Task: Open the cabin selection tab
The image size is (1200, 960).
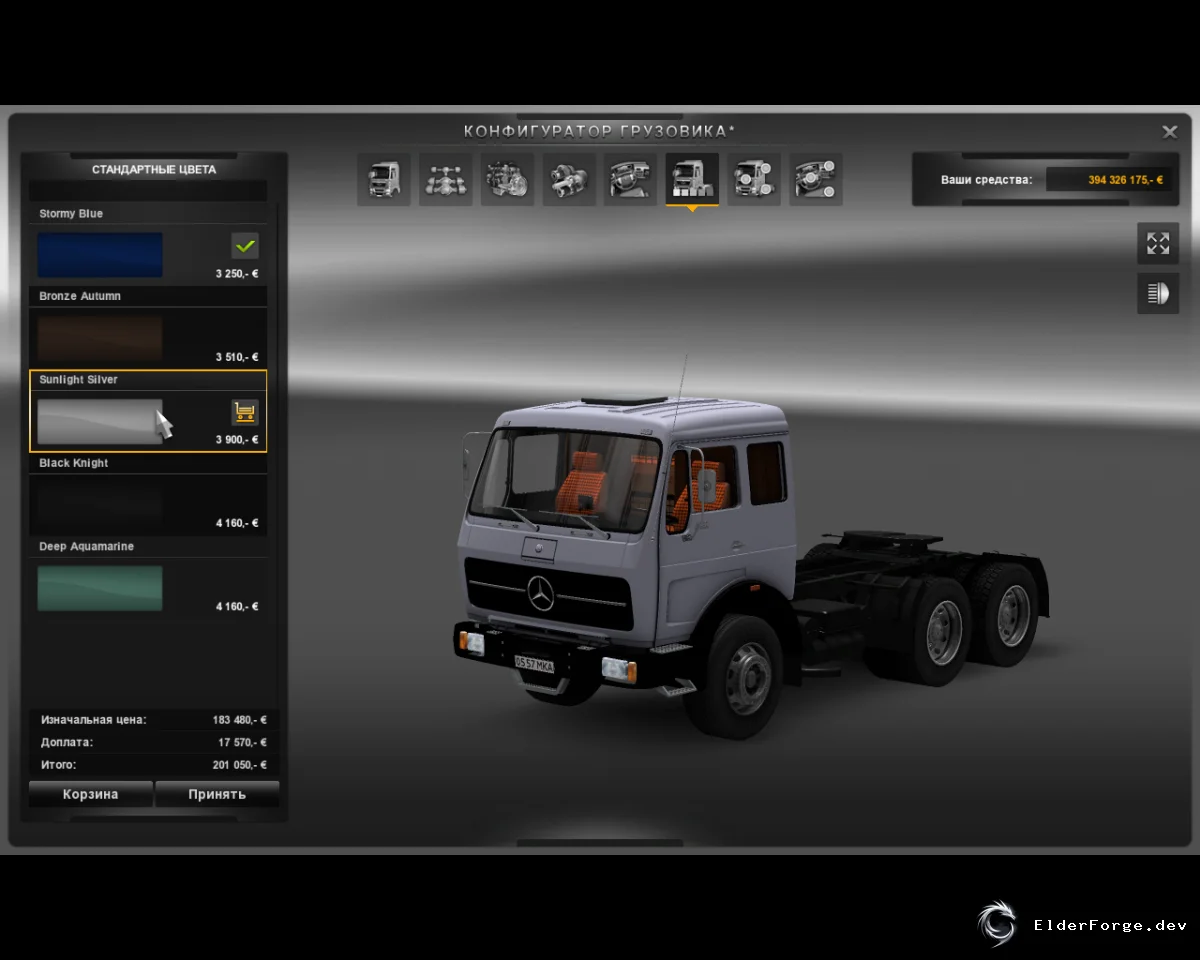Action: point(384,179)
